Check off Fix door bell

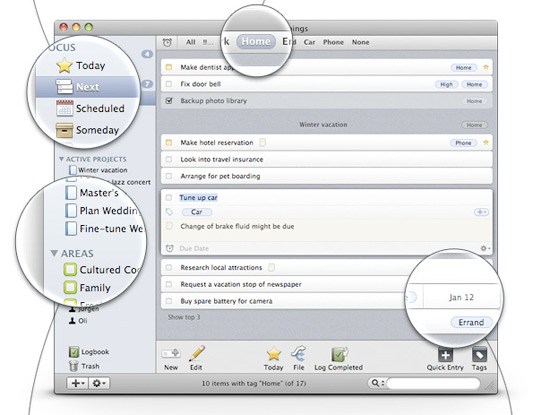169,84
